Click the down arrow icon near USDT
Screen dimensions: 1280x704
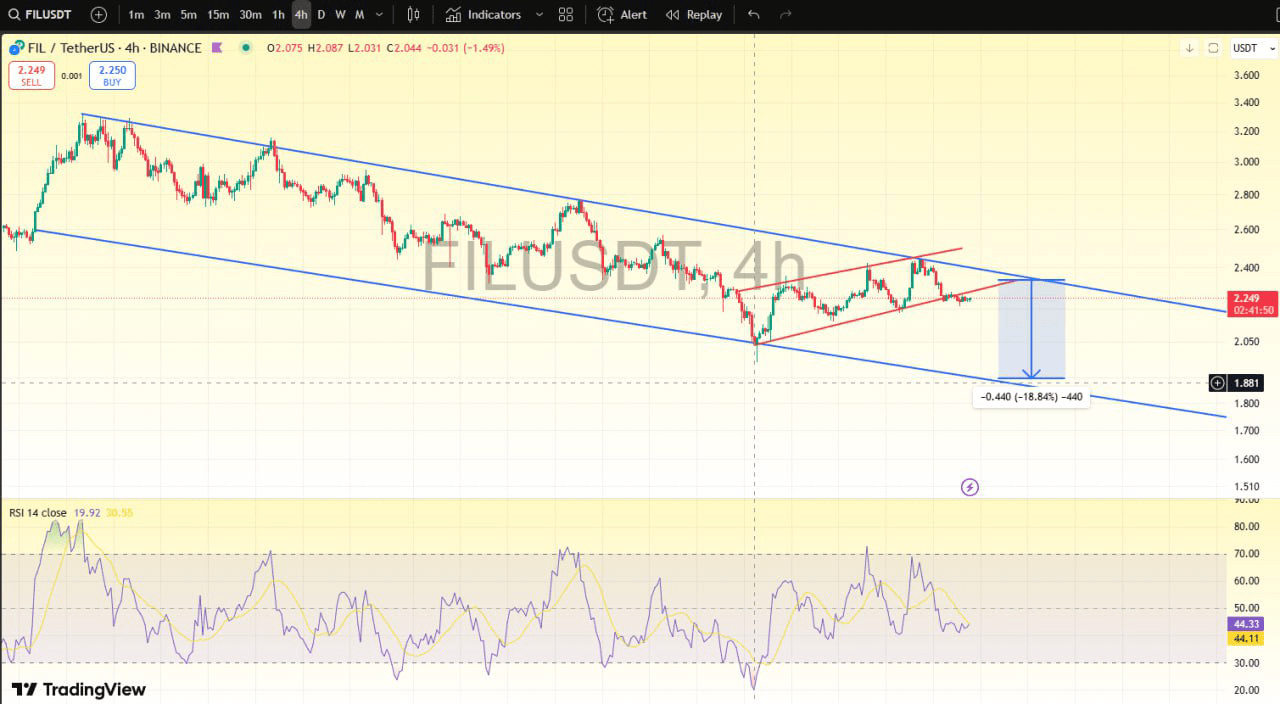tap(1190, 48)
